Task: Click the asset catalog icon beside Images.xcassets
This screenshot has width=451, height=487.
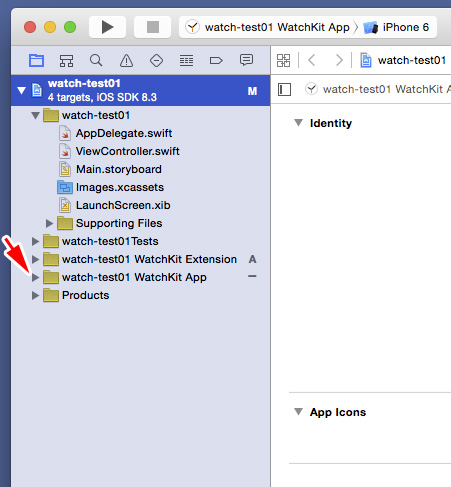Action: pyautogui.click(x=65, y=187)
